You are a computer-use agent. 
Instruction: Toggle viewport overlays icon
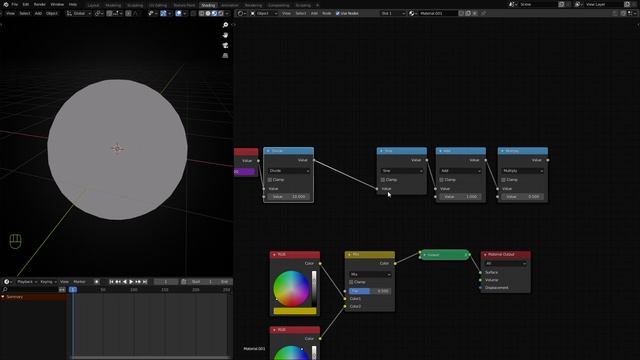coord(178,13)
